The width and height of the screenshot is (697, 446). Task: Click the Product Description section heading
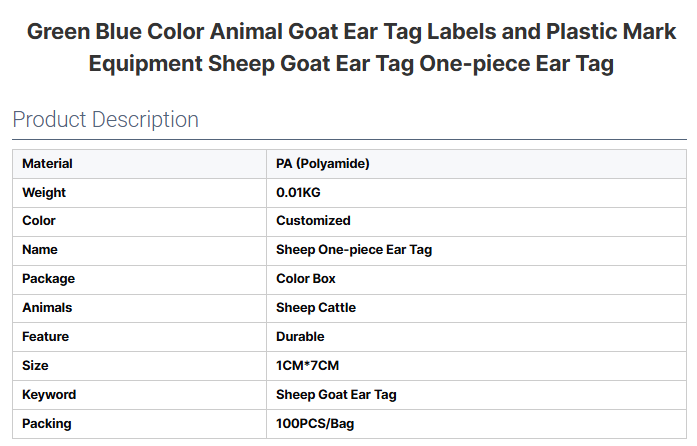[x=105, y=120]
